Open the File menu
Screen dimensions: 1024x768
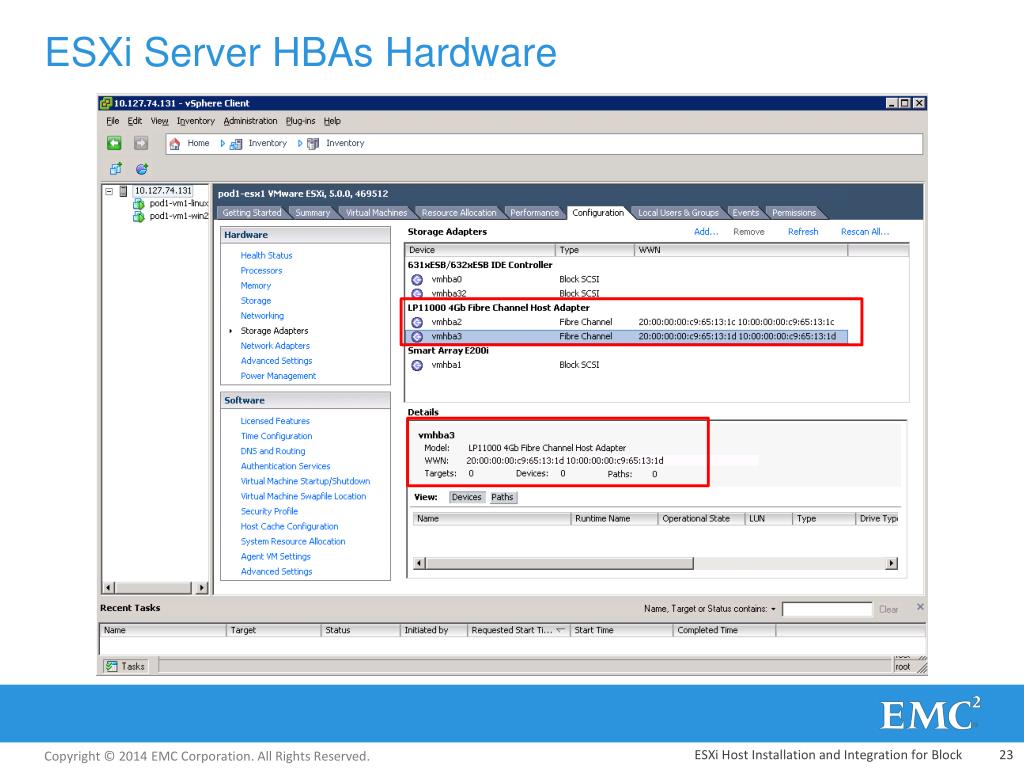tap(113, 121)
